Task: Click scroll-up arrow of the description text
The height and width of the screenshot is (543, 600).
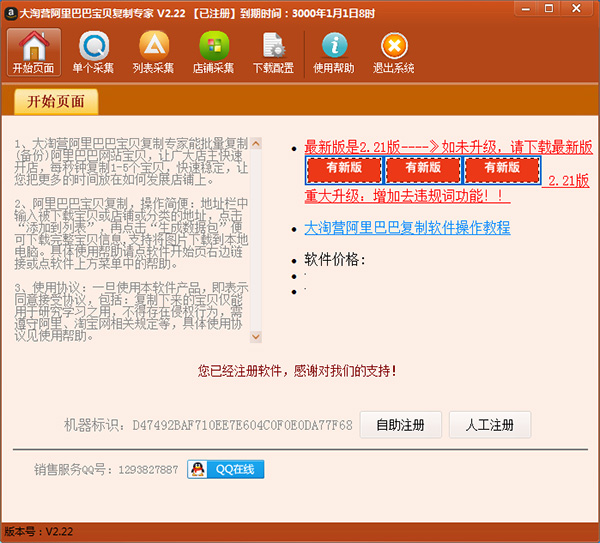Action: (255, 135)
